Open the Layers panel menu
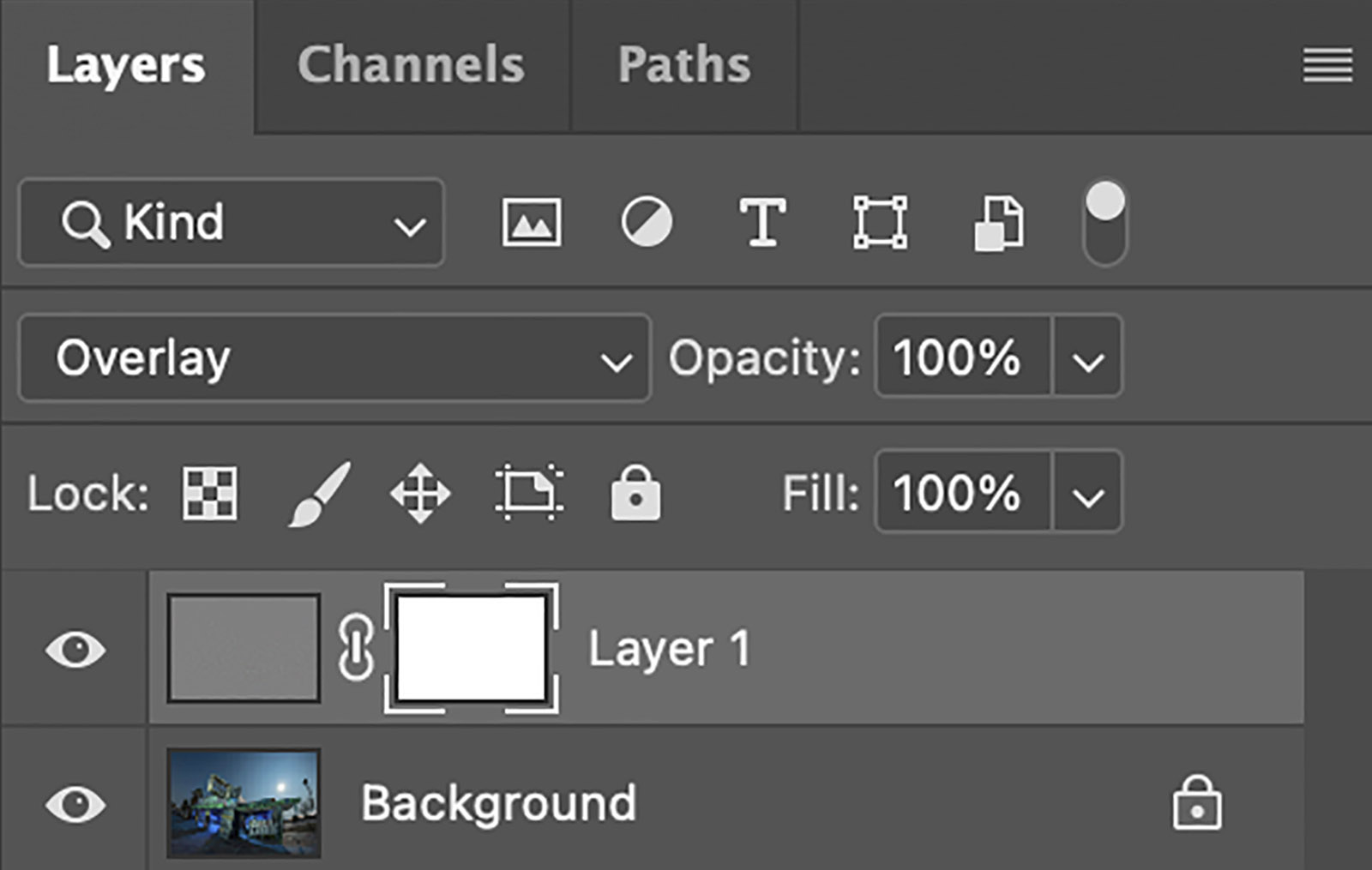Screen dimensions: 1372x870 1327,65
